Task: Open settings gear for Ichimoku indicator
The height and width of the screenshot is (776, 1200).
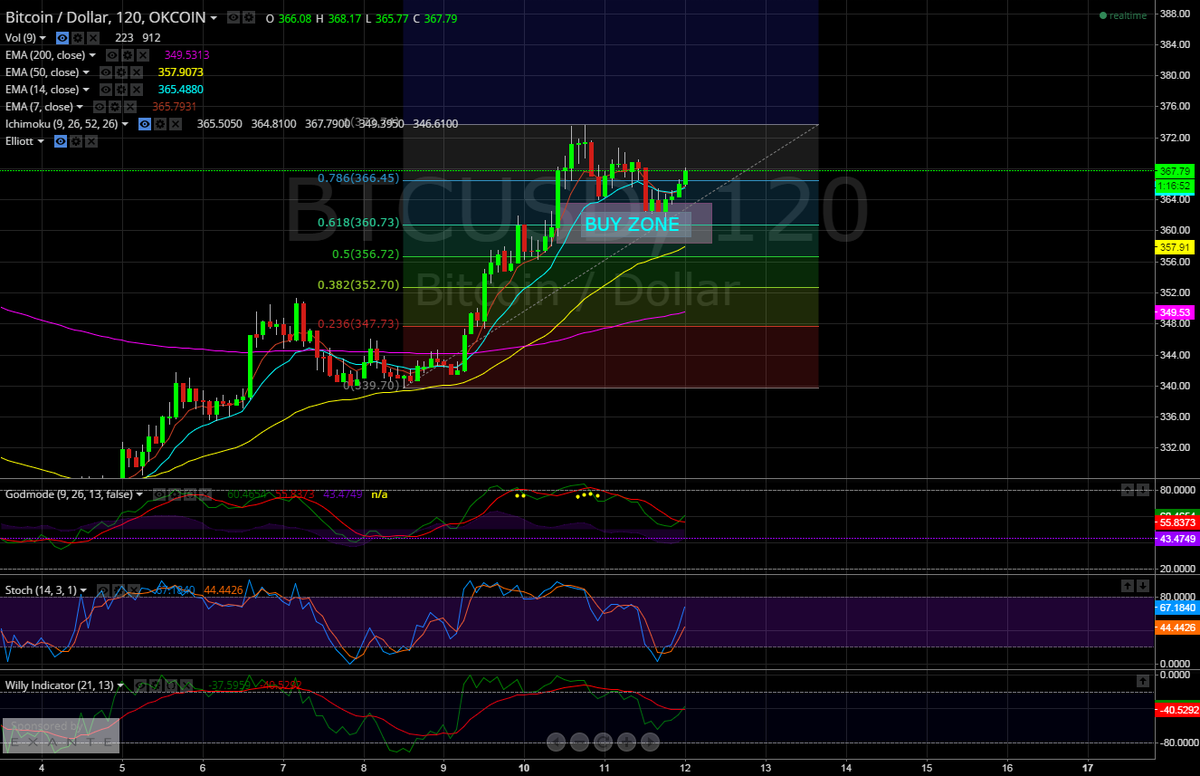Action: [x=160, y=124]
